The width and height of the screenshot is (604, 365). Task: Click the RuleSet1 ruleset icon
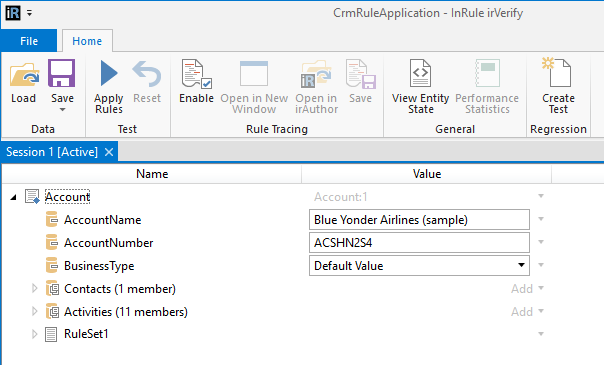(x=51, y=334)
